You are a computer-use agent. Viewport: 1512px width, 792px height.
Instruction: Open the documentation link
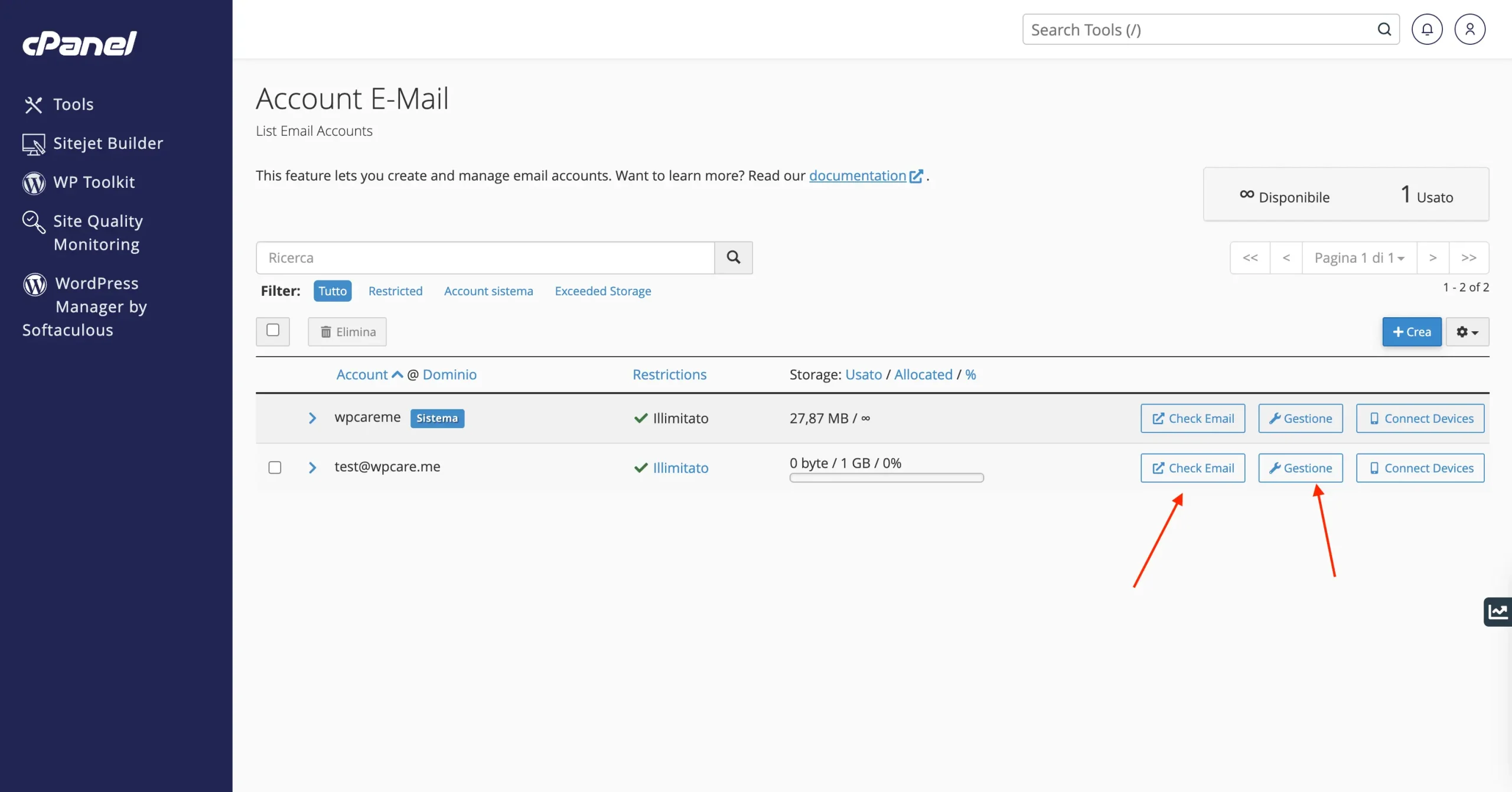click(857, 176)
